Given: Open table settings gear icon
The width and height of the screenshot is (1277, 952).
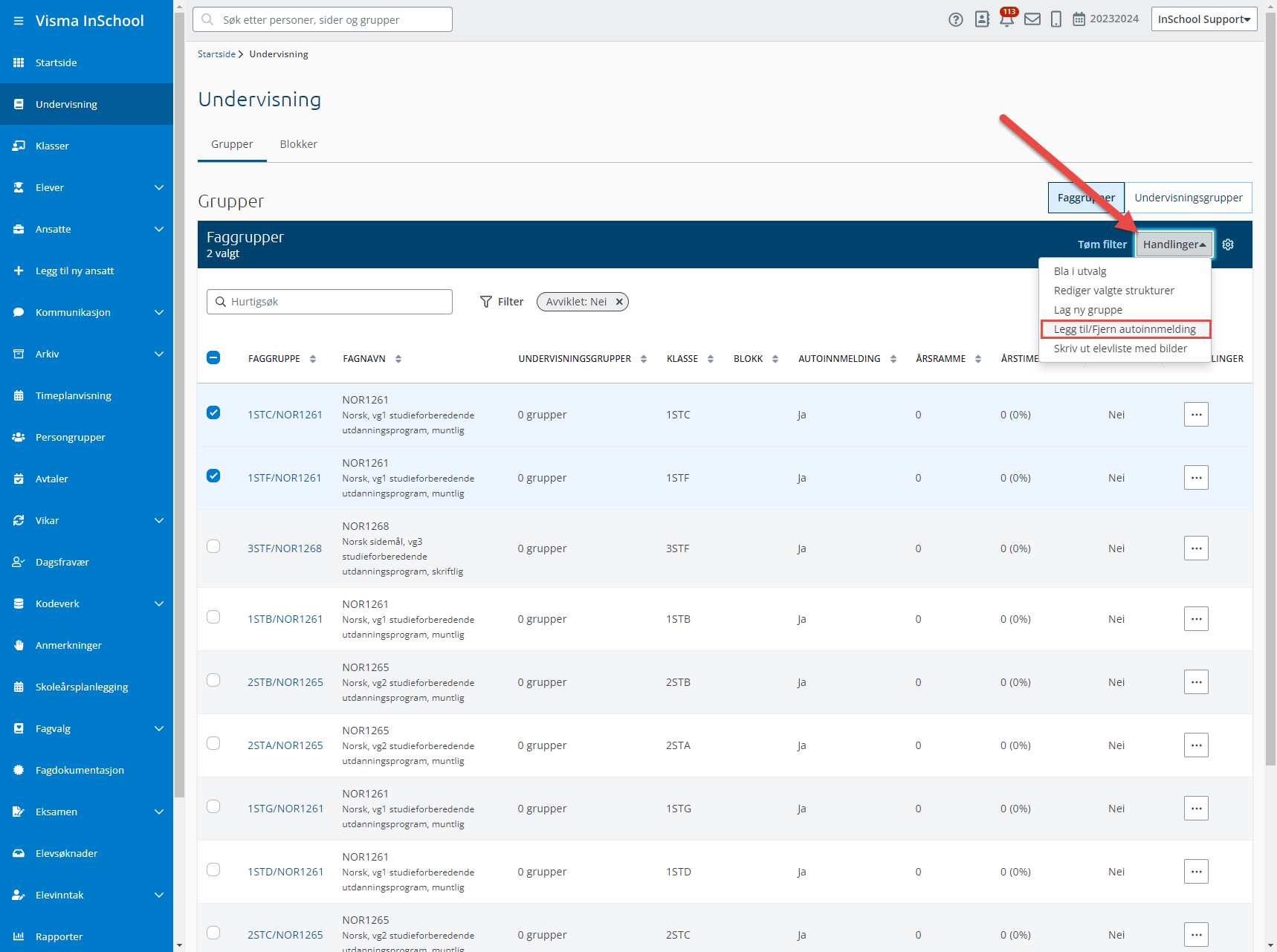Looking at the screenshot, I should (1228, 245).
